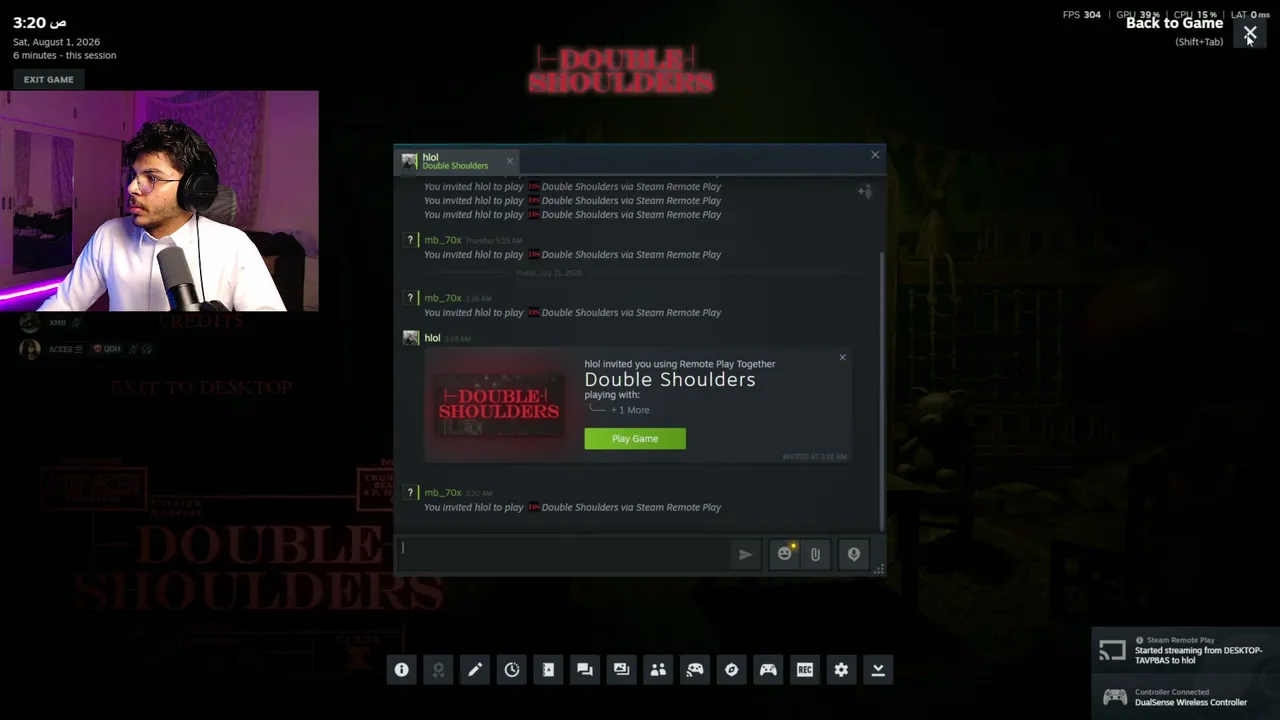
Task: Open the overlay Settings gear
Action: (841, 670)
